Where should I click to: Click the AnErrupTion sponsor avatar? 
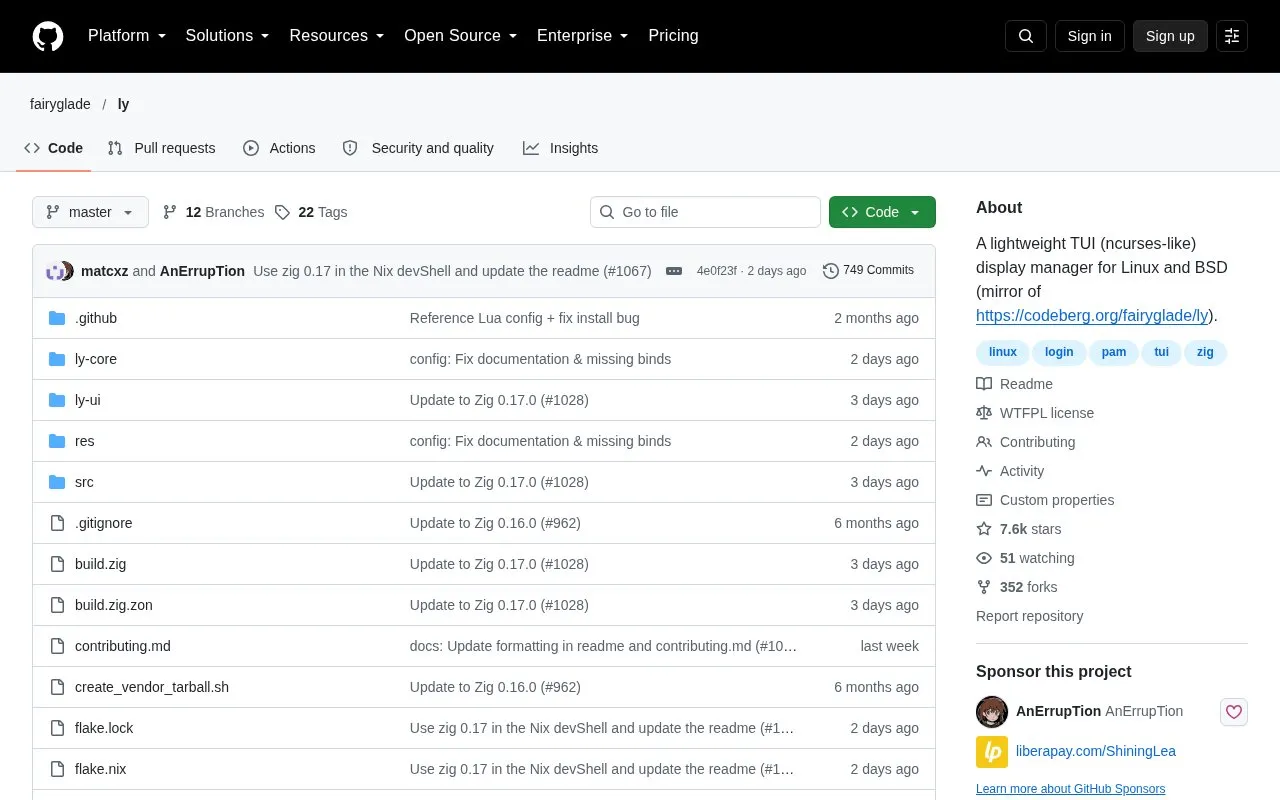[992, 712]
